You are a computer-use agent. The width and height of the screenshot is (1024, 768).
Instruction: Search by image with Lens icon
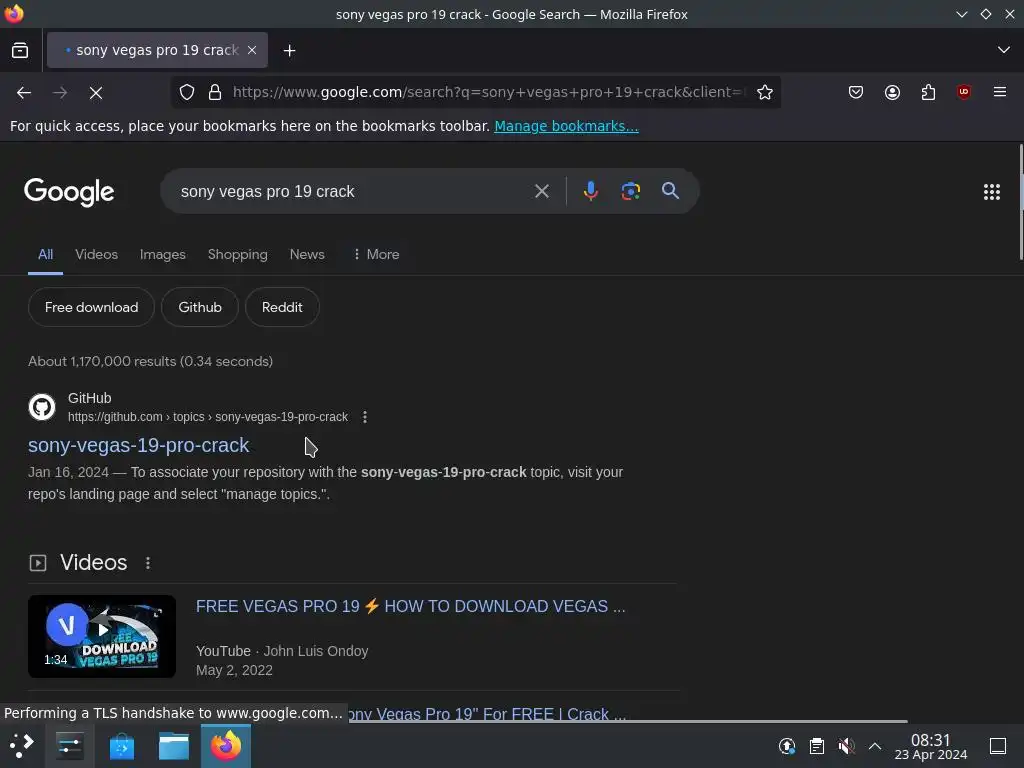tap(630, 191)
